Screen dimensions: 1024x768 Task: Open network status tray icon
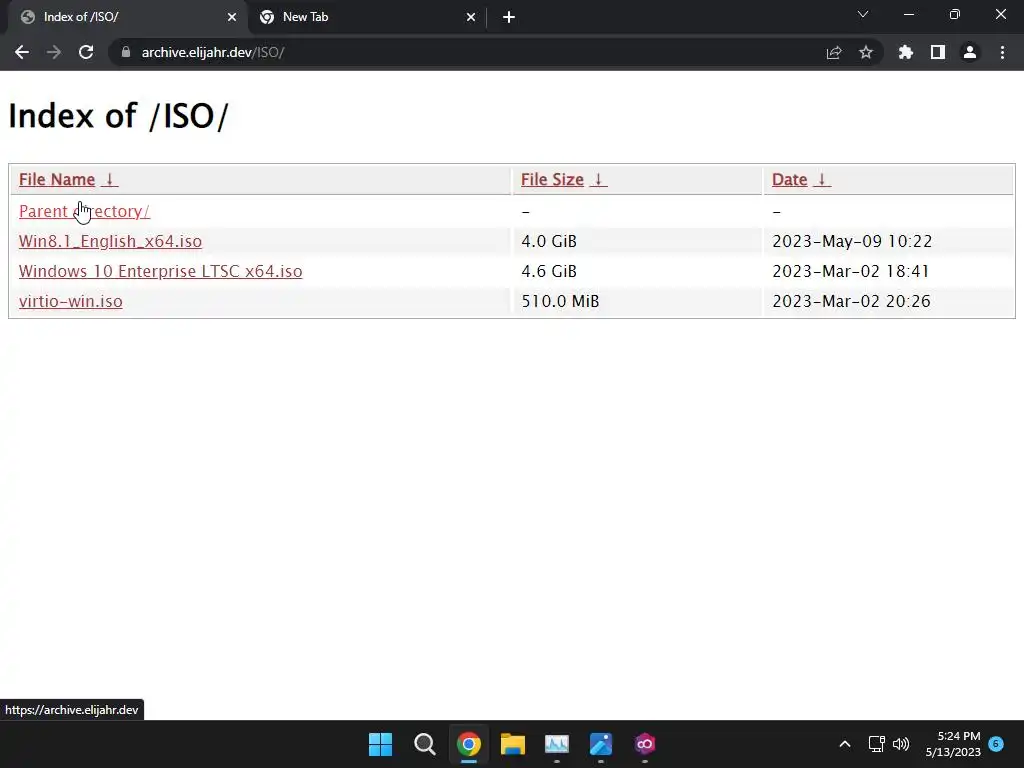point(876,744)
